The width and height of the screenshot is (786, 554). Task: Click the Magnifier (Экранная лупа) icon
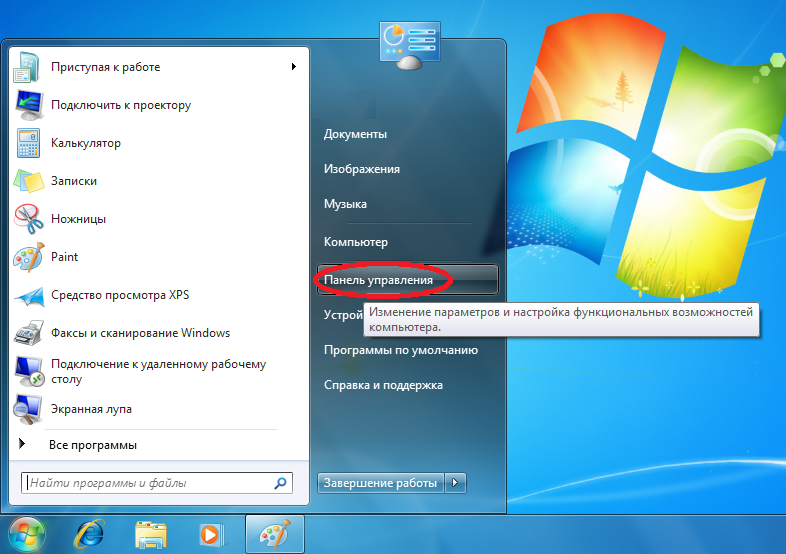tap(28, 409)
